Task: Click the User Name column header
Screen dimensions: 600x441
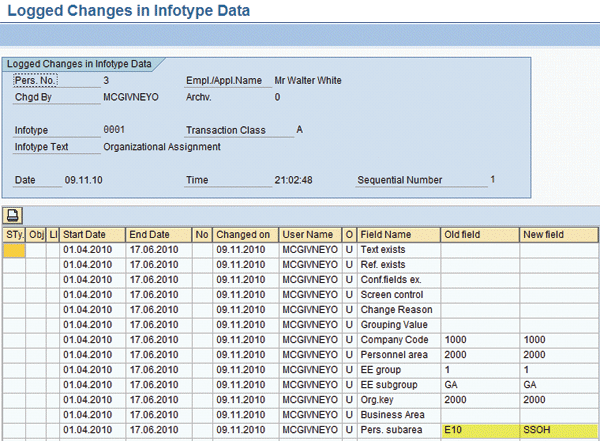Action: click(308, 235)
